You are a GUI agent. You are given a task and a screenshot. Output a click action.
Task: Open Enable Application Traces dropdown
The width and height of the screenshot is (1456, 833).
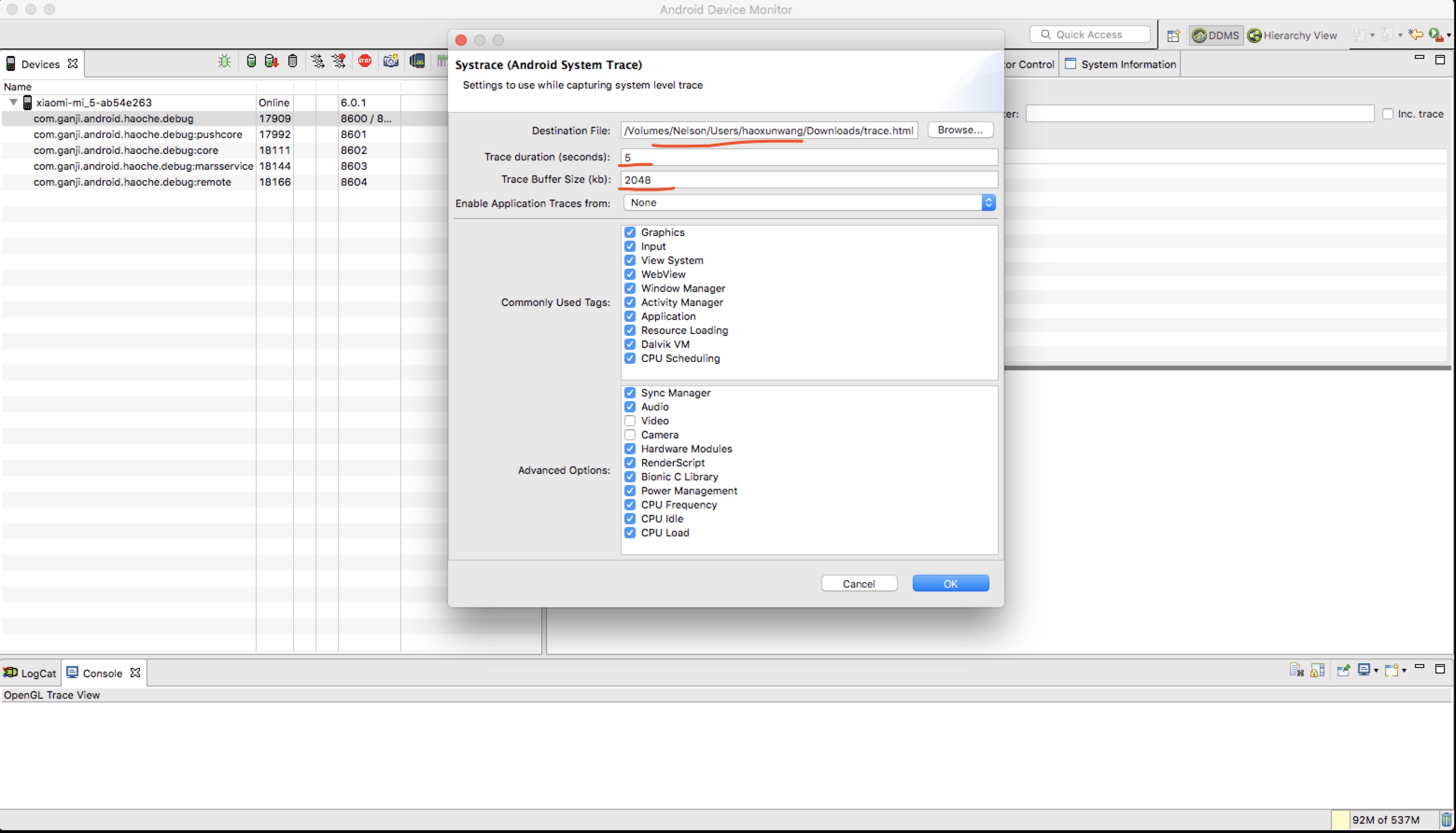point(809,202)
